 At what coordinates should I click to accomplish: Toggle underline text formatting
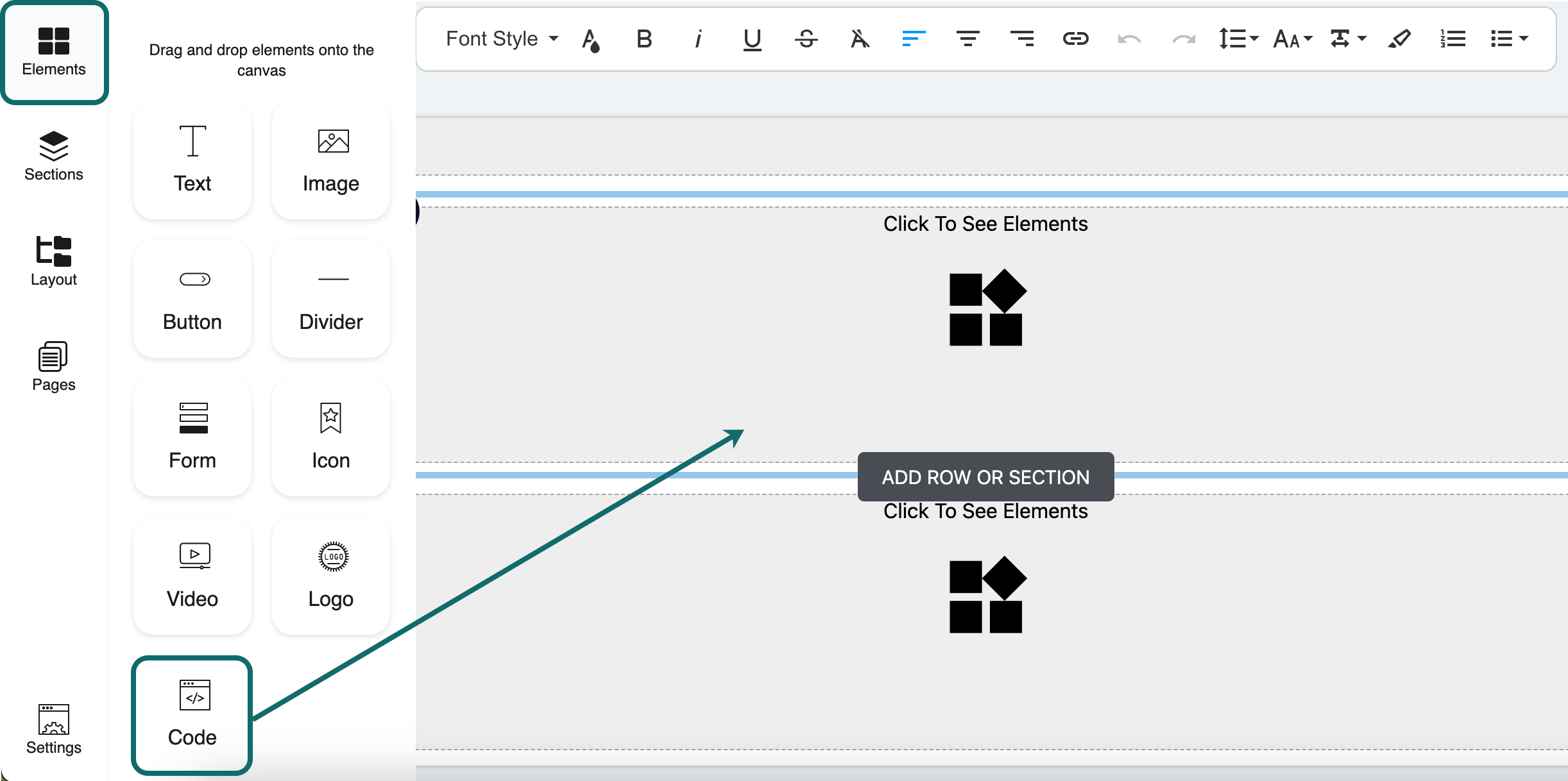pyautogui.click(x=752, y=39)
